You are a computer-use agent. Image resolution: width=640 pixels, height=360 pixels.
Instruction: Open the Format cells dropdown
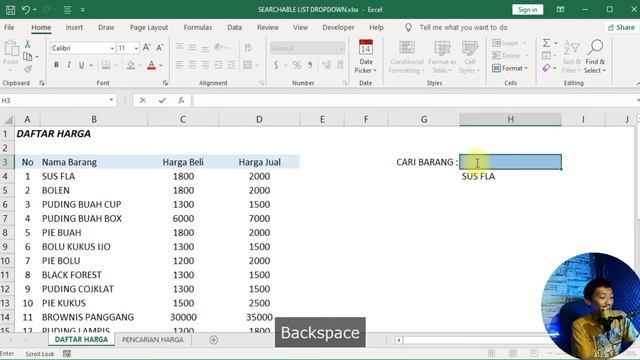[510, 68]
